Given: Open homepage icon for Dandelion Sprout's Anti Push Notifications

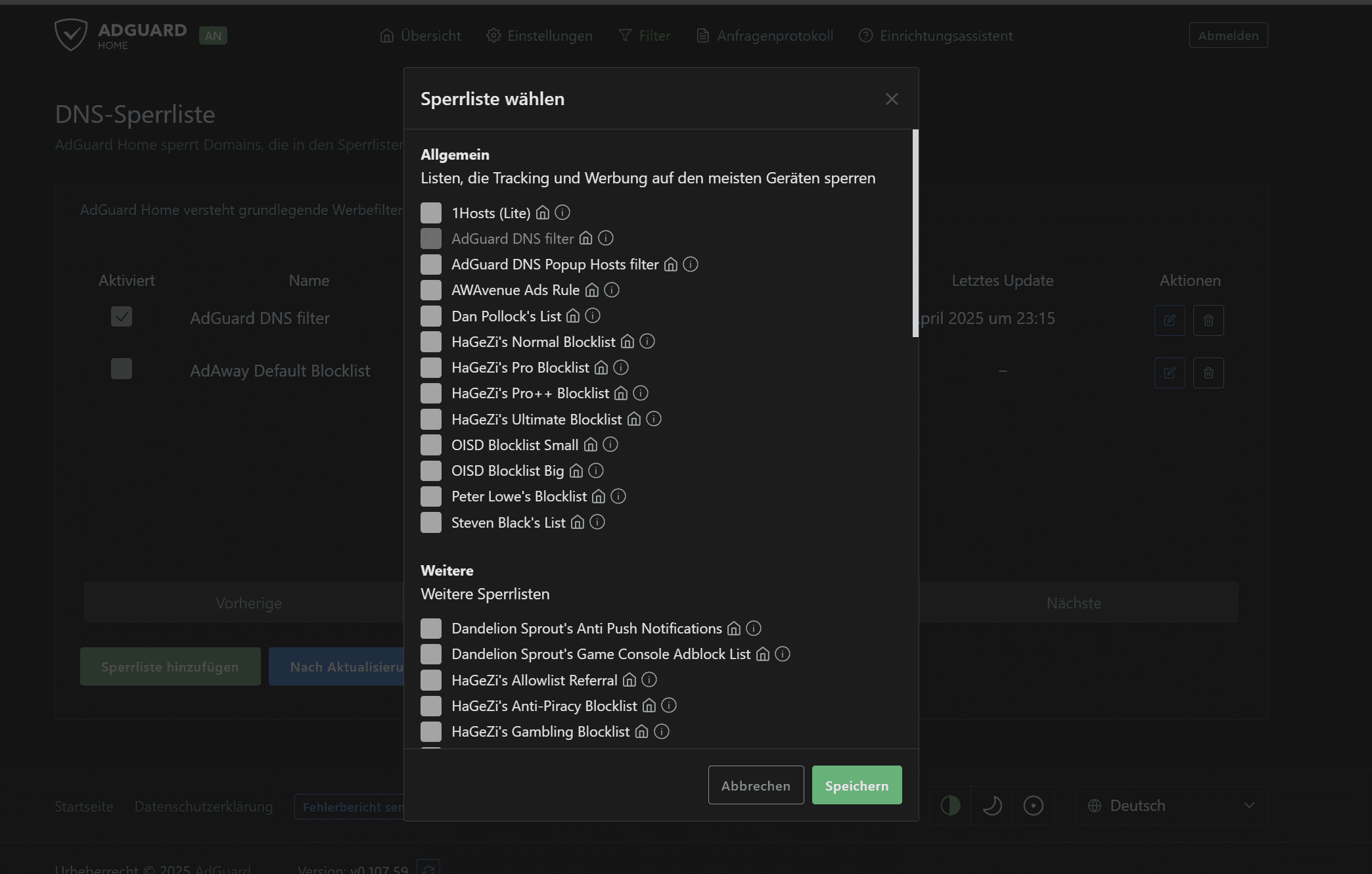Looking at the screenshot, I should pos(734,628).
